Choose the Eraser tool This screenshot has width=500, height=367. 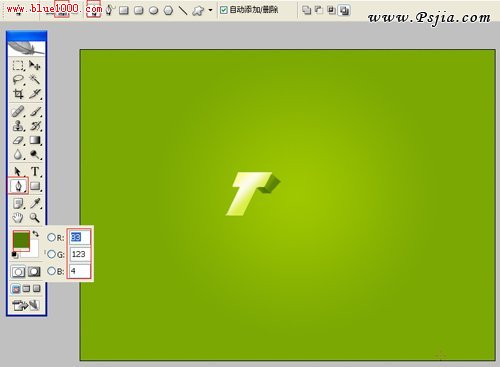pyautogui.click(x=18, y=140)
